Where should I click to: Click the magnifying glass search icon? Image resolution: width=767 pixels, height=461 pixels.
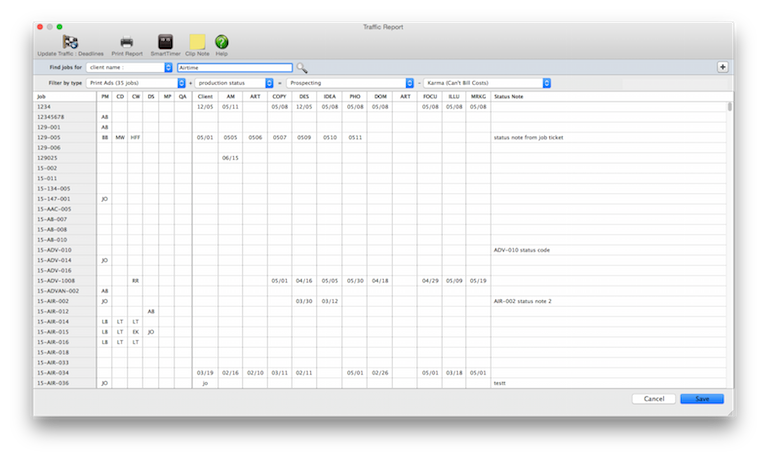tap(302, 68)
